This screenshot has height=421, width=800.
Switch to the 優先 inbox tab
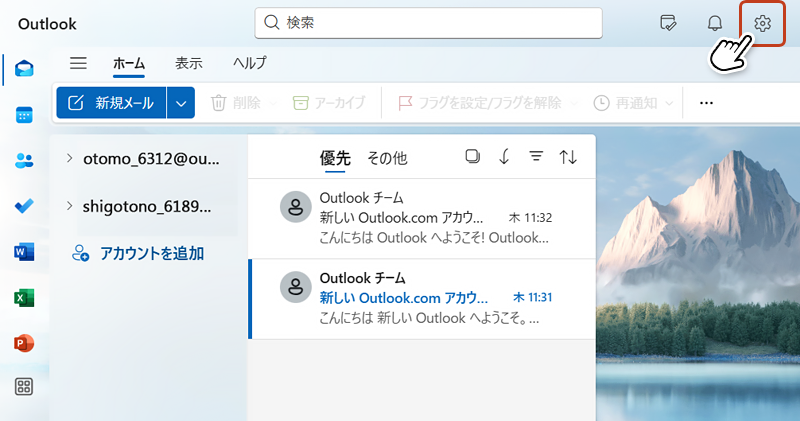pos(335,158)
